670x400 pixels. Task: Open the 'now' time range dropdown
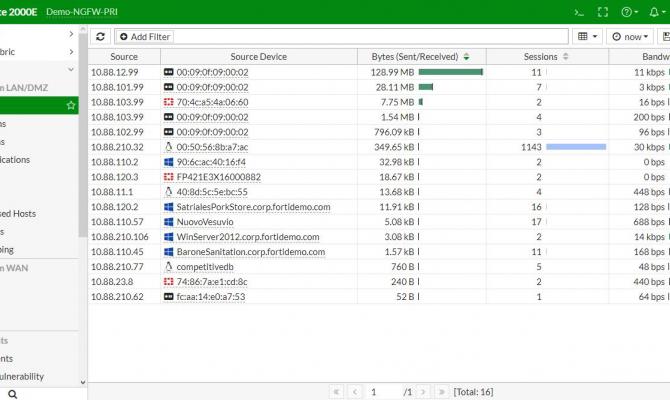(630, 37)
